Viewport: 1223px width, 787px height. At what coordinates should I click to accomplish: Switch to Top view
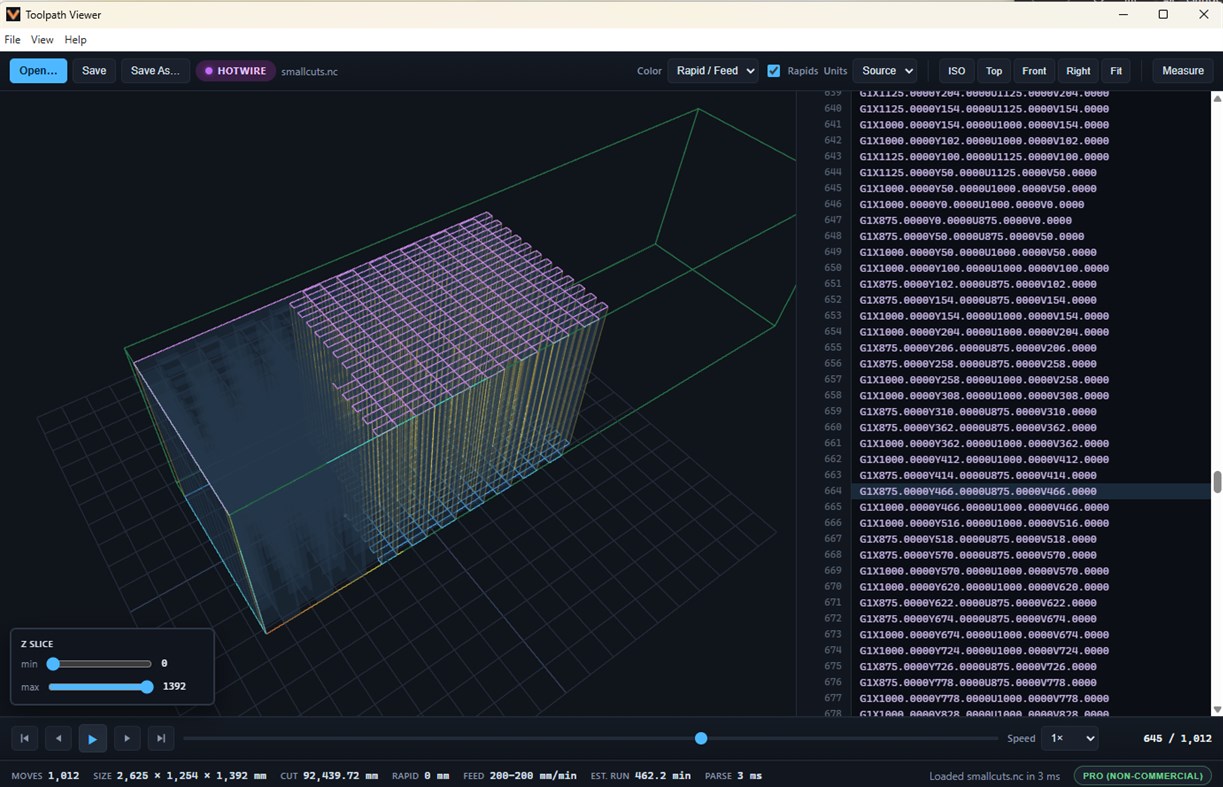[994, 71]
